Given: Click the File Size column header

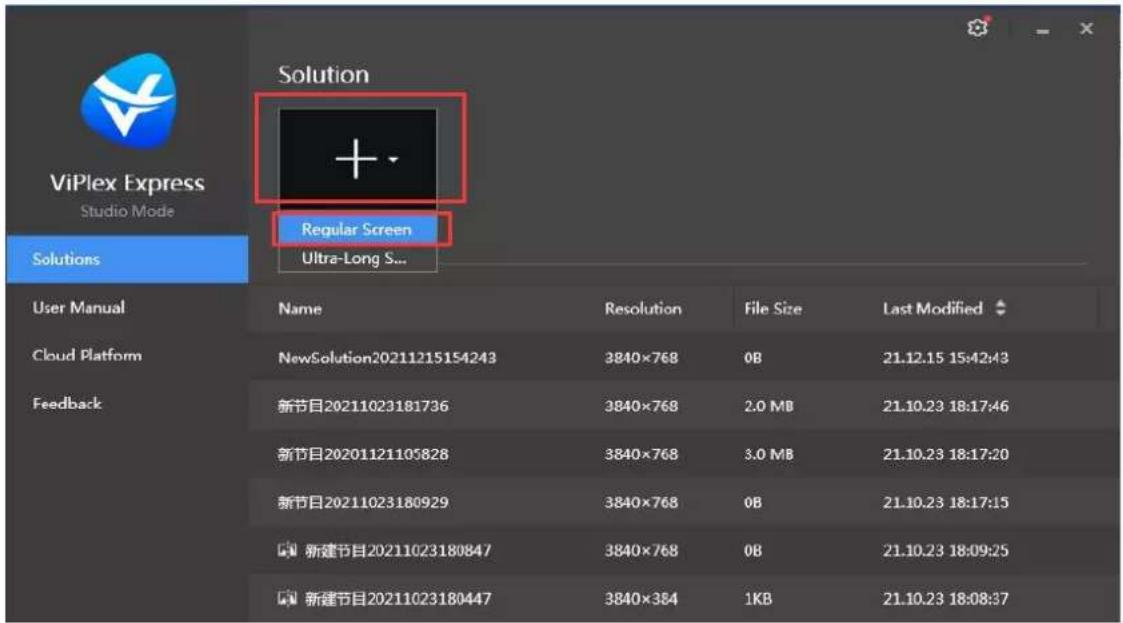Looking at the screenshot, I should click(773, 309).
